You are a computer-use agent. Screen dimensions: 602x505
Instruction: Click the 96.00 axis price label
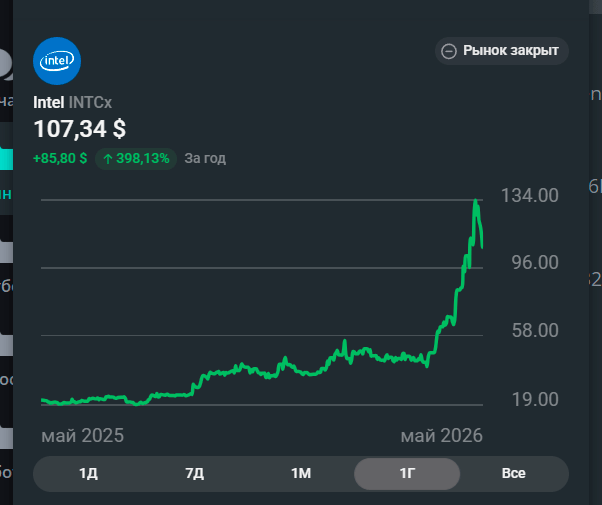click(x=535, y=262)
